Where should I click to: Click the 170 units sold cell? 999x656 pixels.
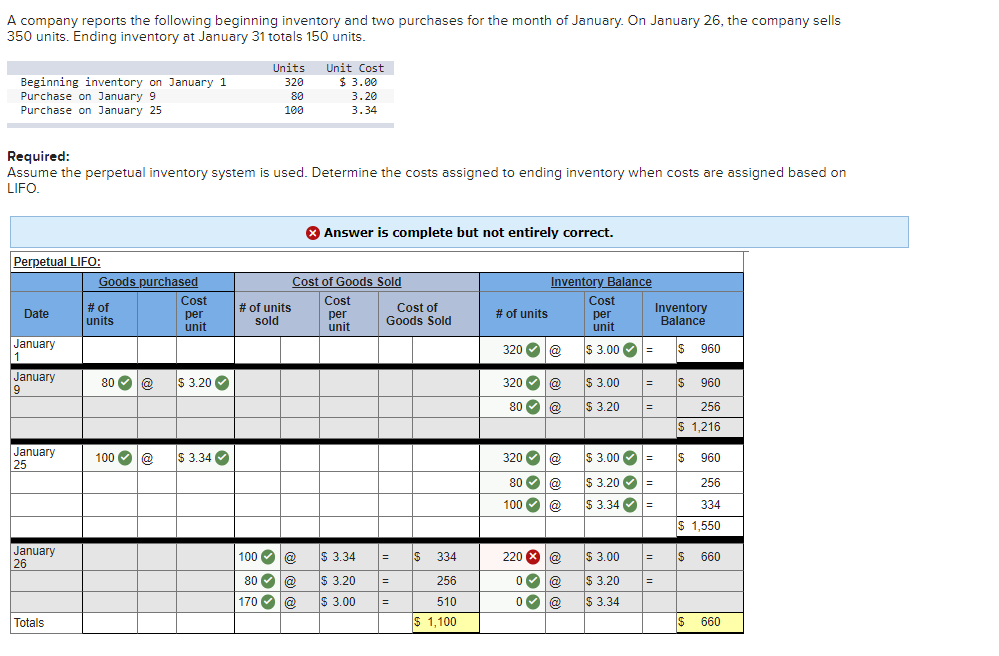point(257,602)
